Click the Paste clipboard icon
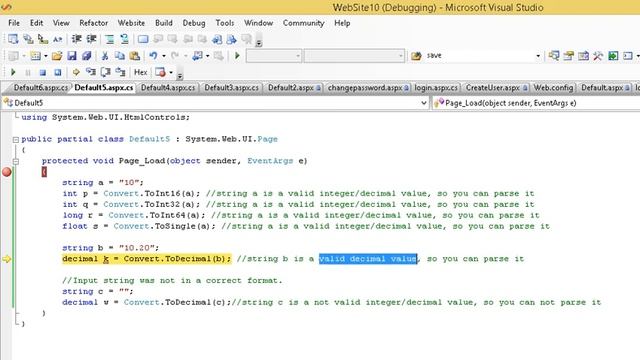Image resolution: width=640 pixels, height=360 pixels. [x=134, y=56]
